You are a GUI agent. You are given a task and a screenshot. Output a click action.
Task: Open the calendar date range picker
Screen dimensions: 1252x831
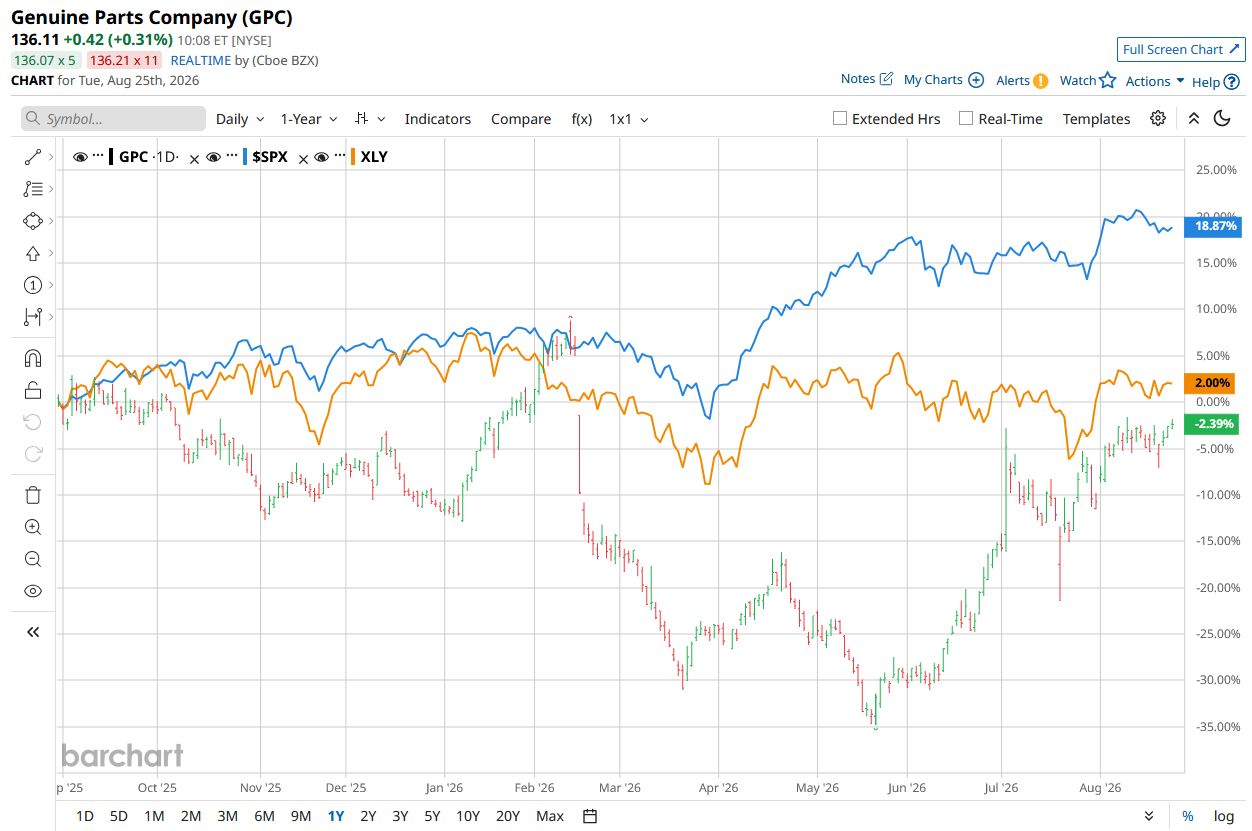pyautogui.click(x=590, y=816)
